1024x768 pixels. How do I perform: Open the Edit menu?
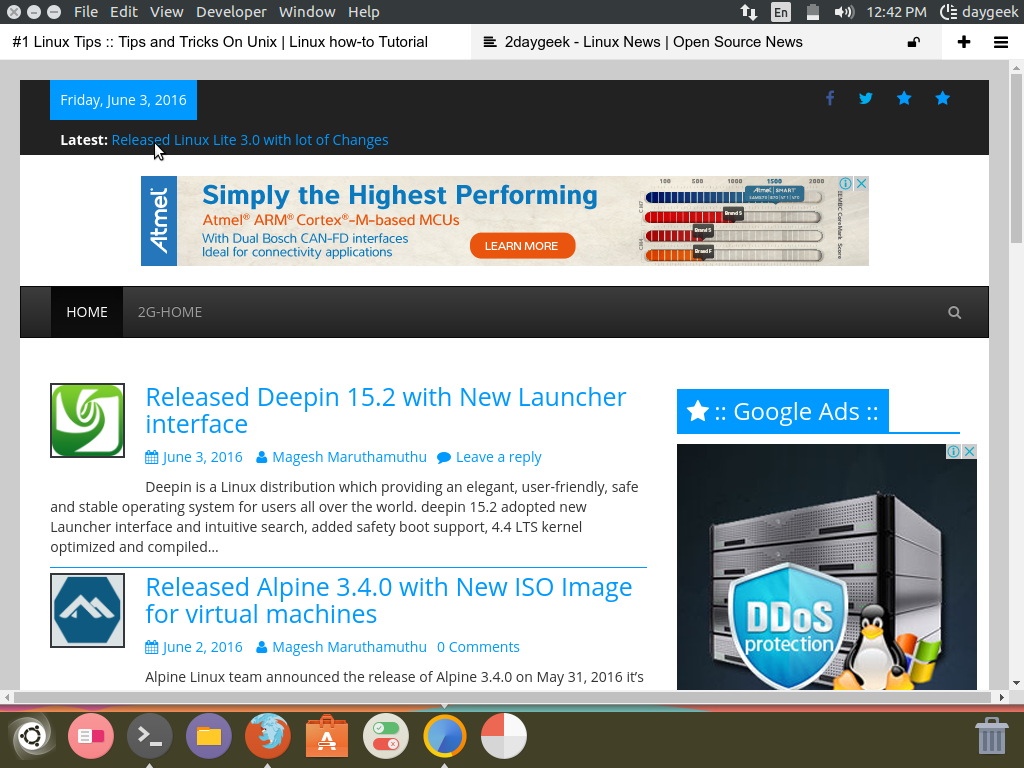(123, 12)
